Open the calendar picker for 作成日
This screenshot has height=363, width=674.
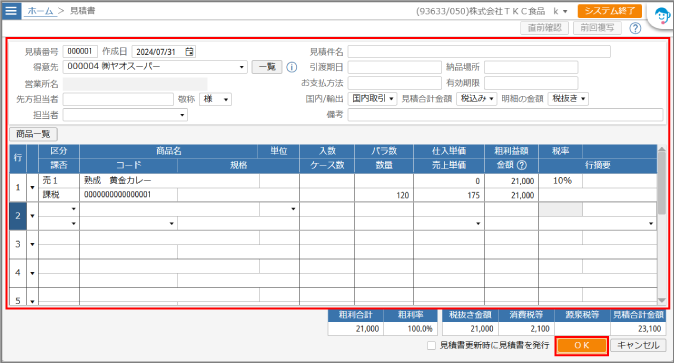click(x=190, y=52)
